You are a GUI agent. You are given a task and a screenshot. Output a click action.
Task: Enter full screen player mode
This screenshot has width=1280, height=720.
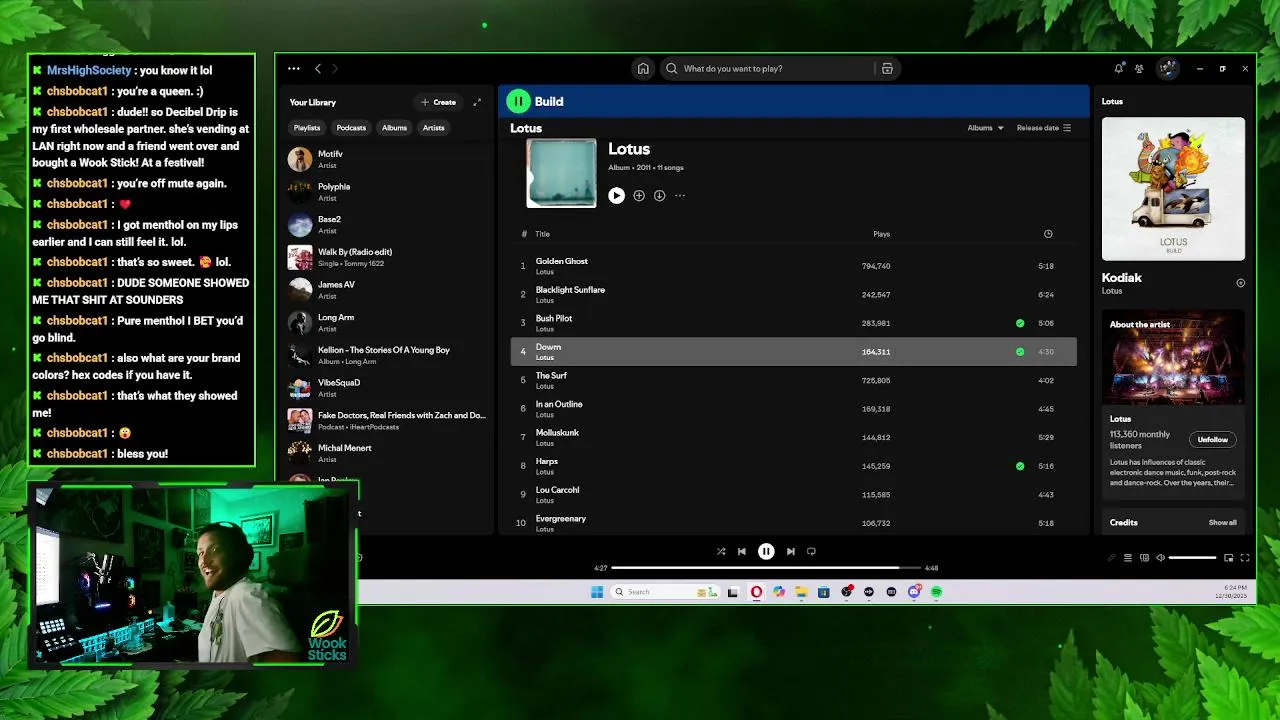coord(1245,558)
